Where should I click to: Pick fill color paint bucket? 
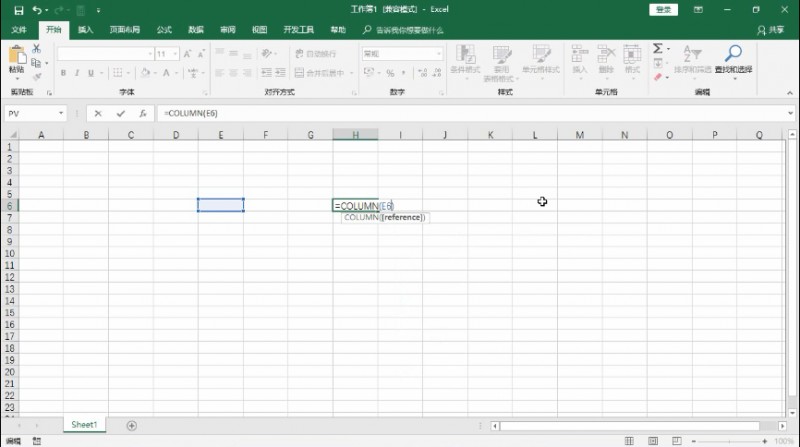(145, 73)
